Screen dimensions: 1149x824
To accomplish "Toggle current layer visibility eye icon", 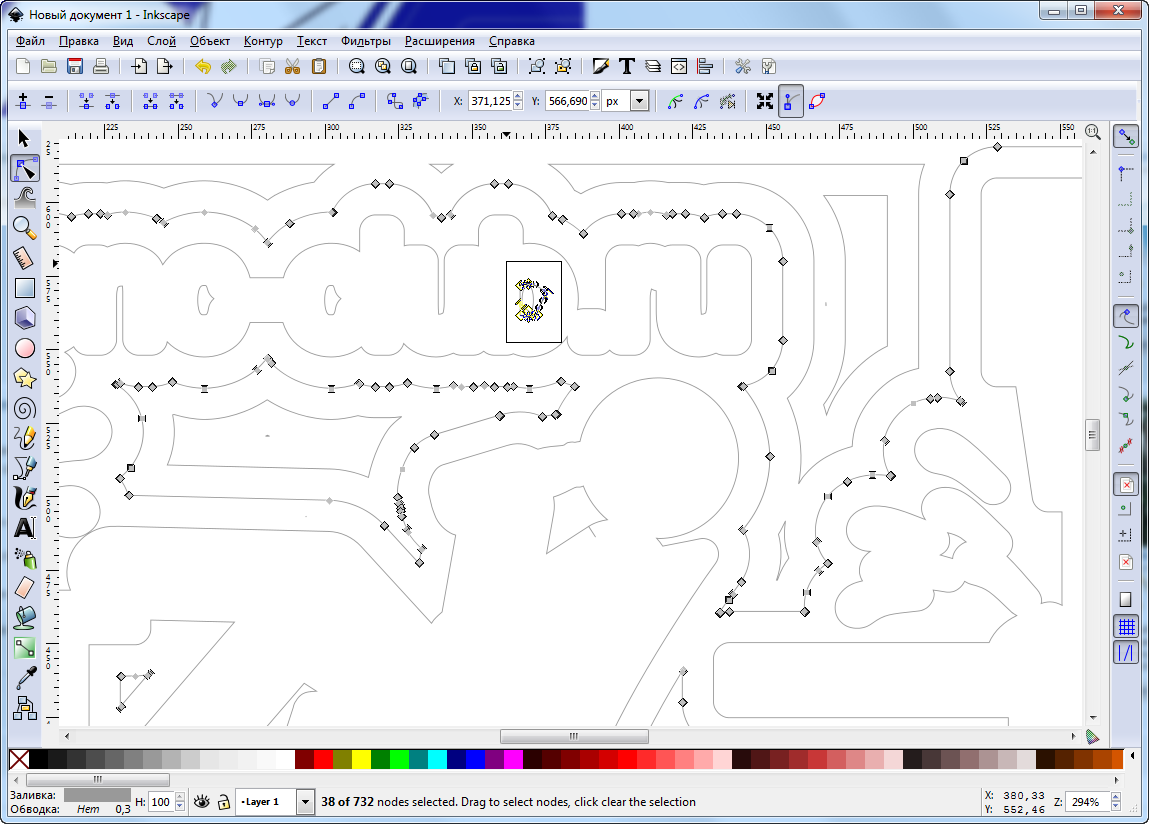I will click(x=202, y=801).
